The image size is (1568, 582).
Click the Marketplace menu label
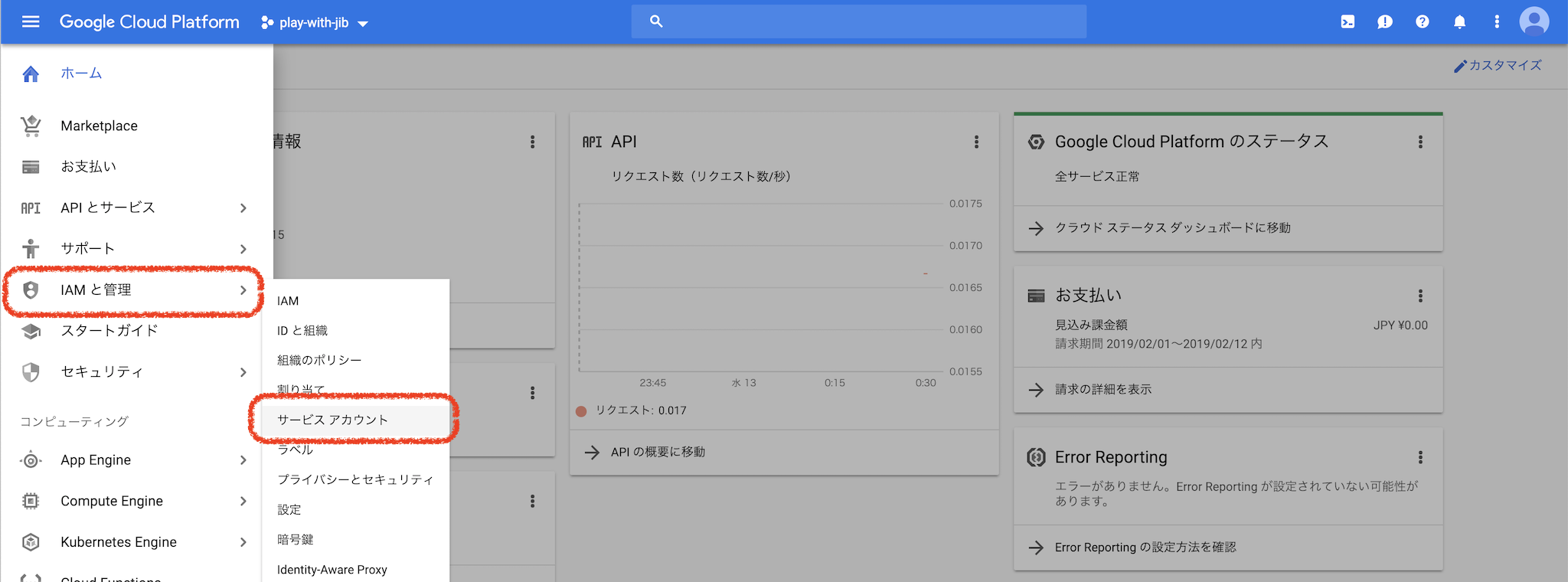point(100,126)
